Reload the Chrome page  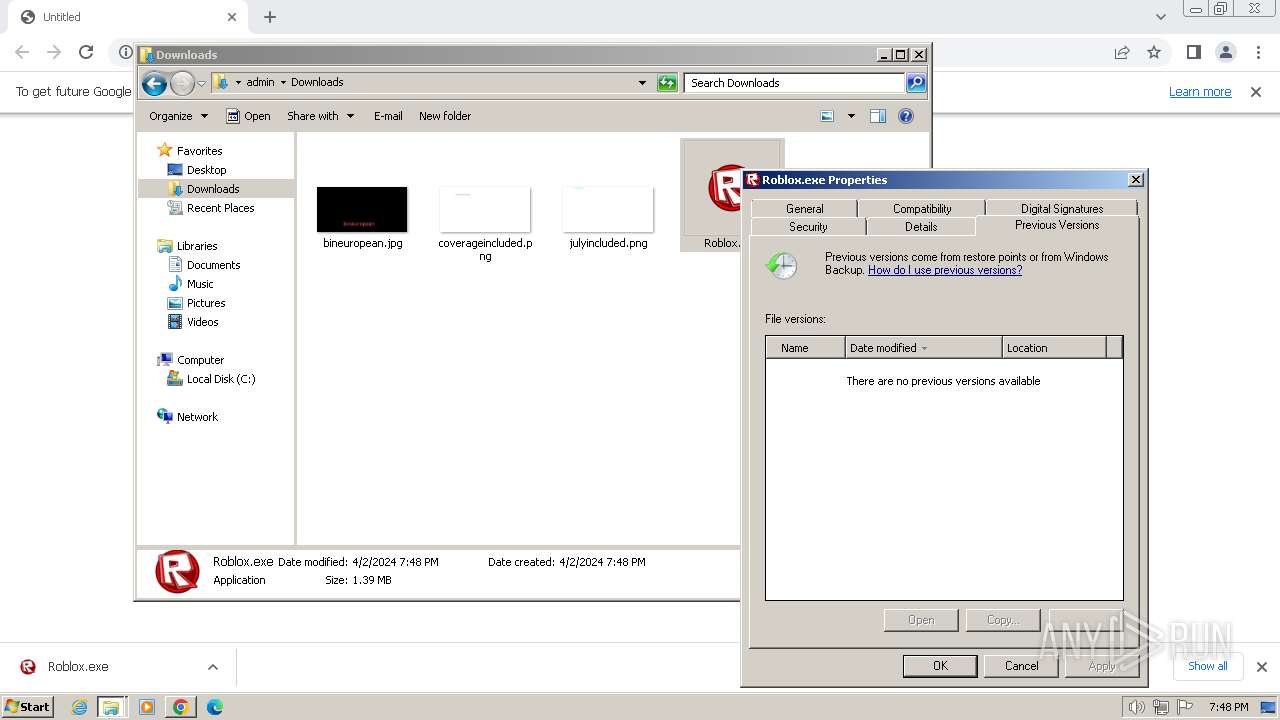click(86, 52)
